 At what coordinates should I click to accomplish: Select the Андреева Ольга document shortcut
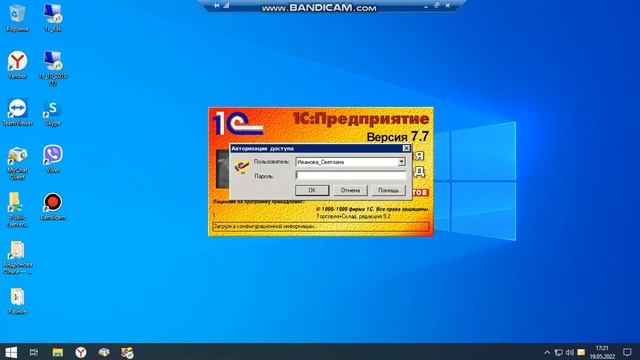[x=17, y=258]
